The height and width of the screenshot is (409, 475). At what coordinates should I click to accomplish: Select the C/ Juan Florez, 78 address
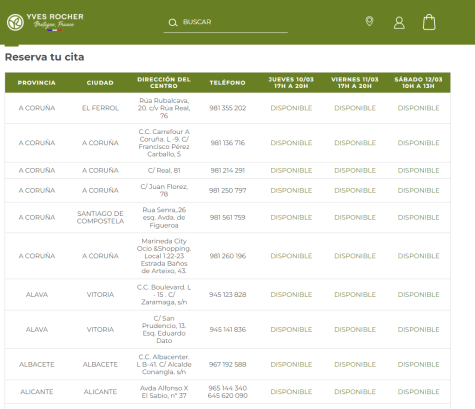coord(164,190)
